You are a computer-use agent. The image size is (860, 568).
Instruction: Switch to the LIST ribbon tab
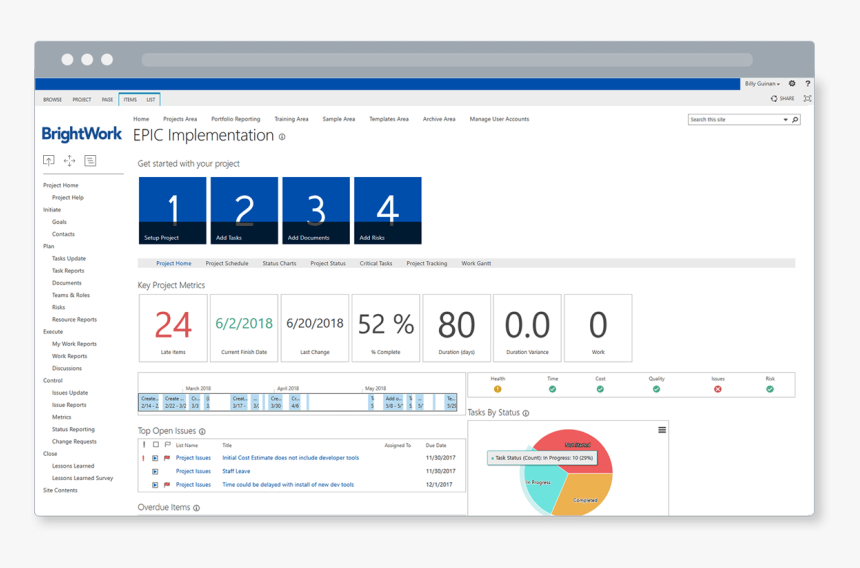(151, 100)
